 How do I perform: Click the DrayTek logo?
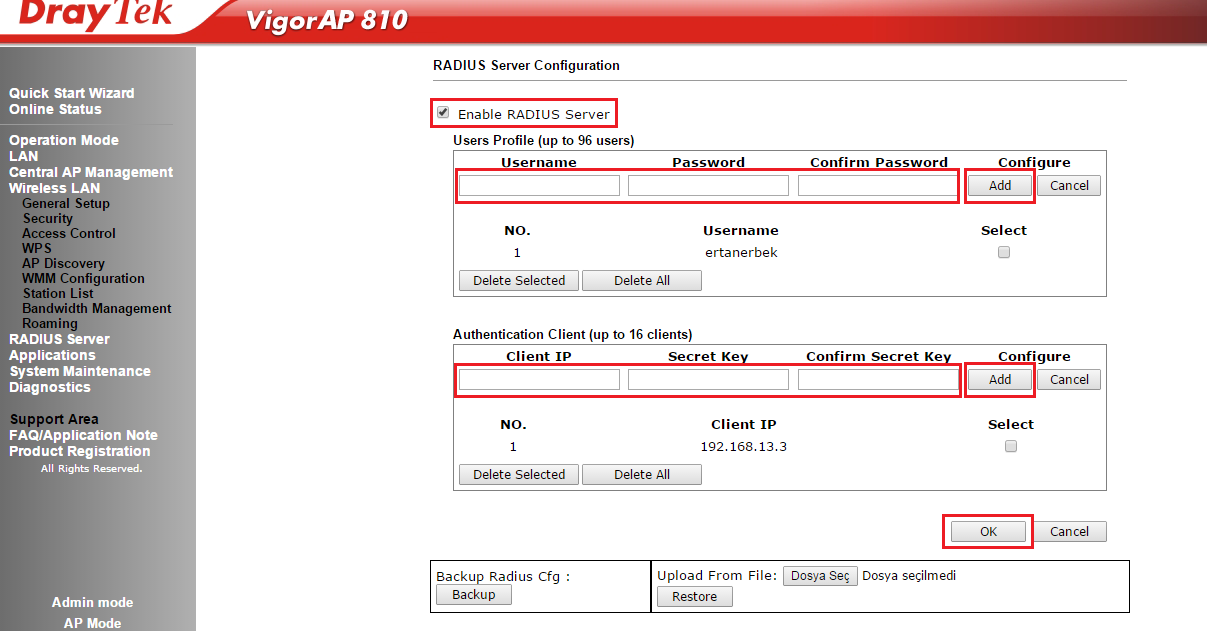tap(96, 16)
